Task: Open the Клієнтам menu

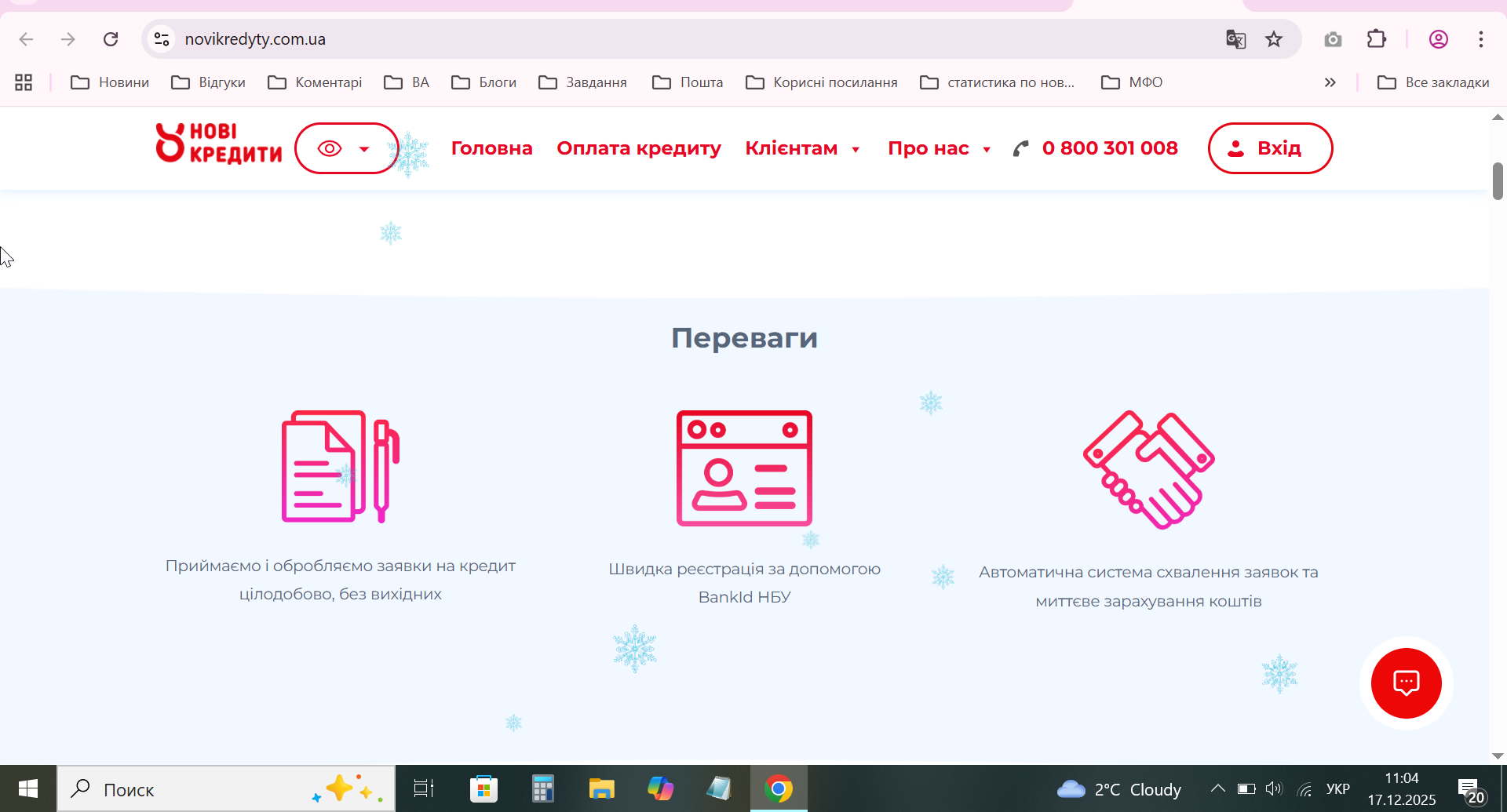Action: pos(791,148)
